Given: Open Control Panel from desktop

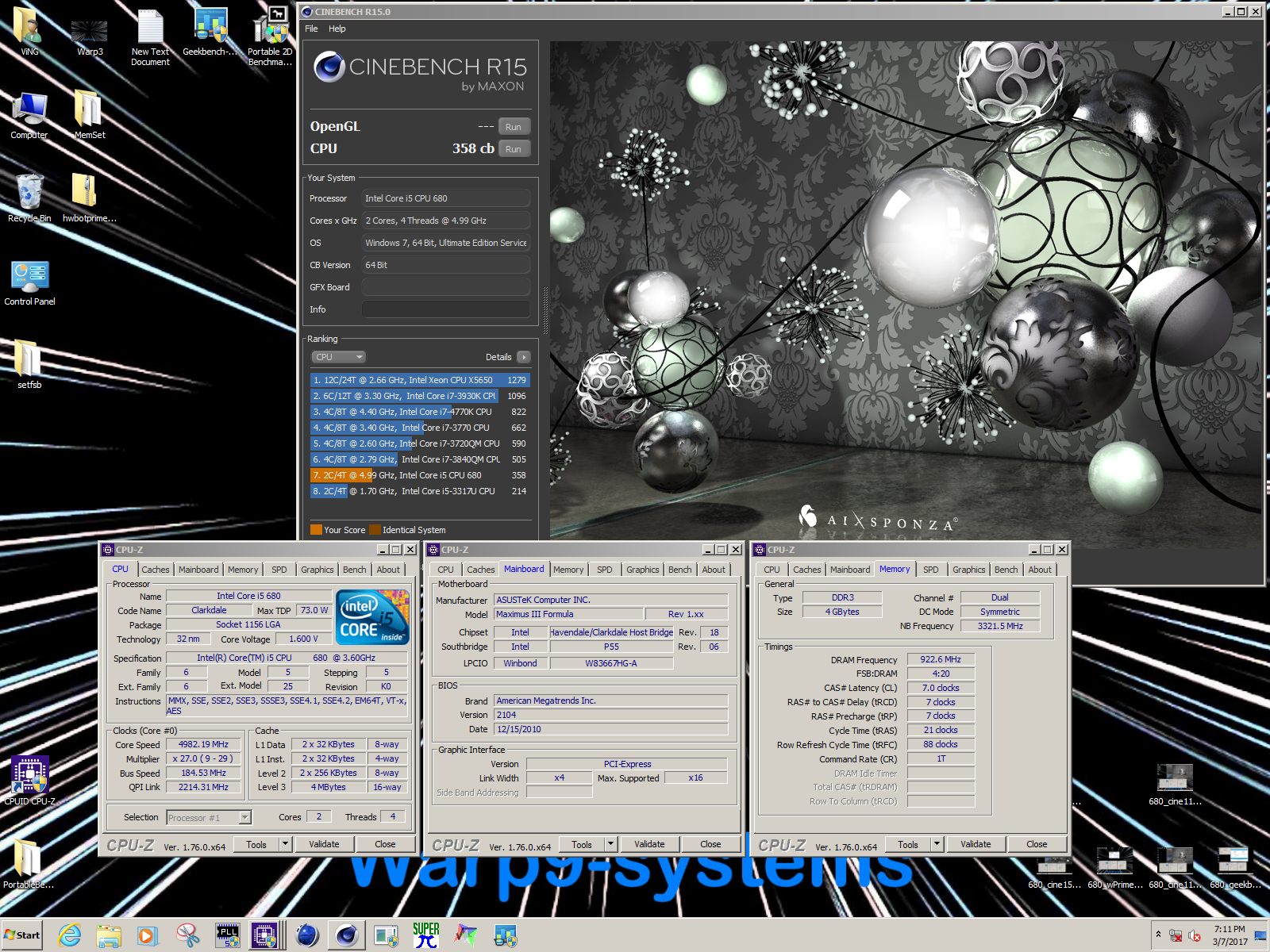Looking at the screenshot, I should point(29,282).
